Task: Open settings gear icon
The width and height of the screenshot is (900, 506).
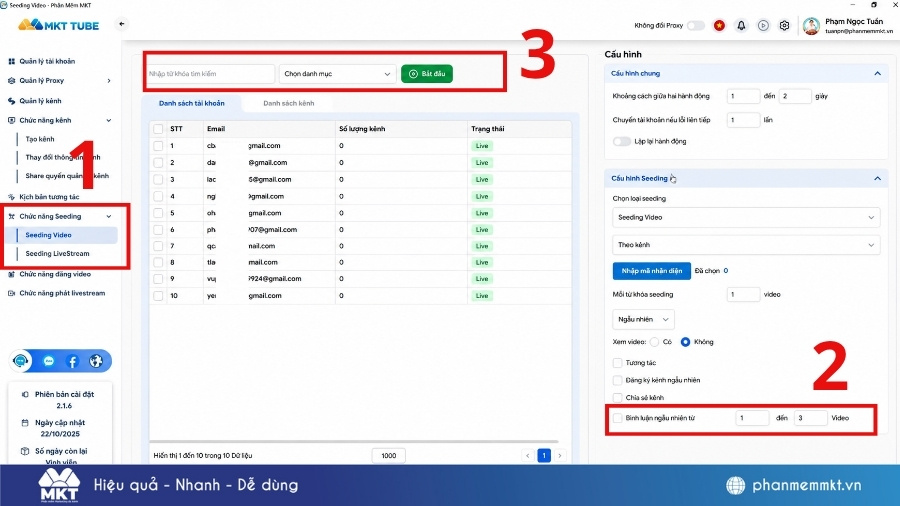Action: click(784, 25)
